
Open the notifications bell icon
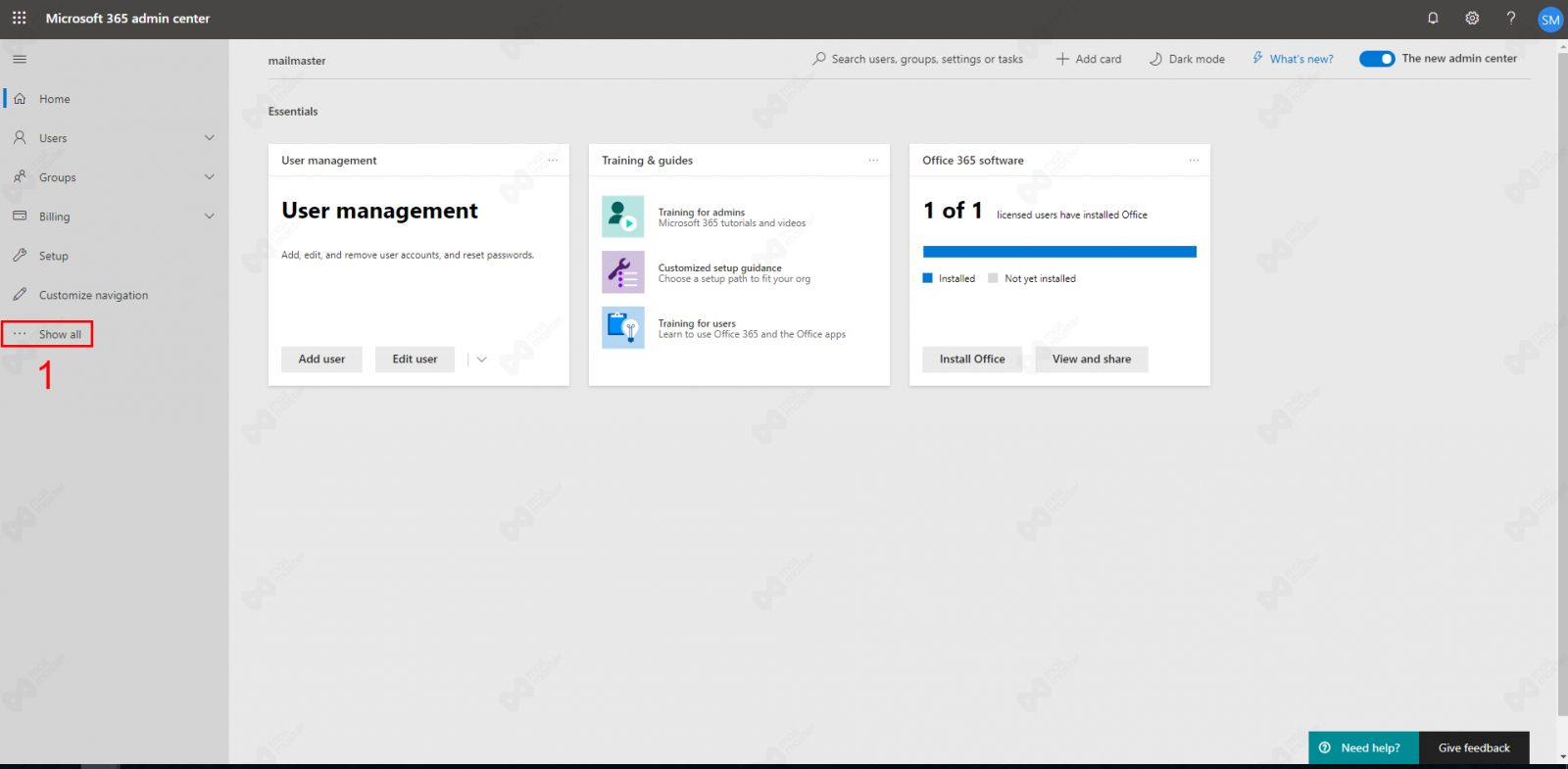click(x=1433, y=18)
